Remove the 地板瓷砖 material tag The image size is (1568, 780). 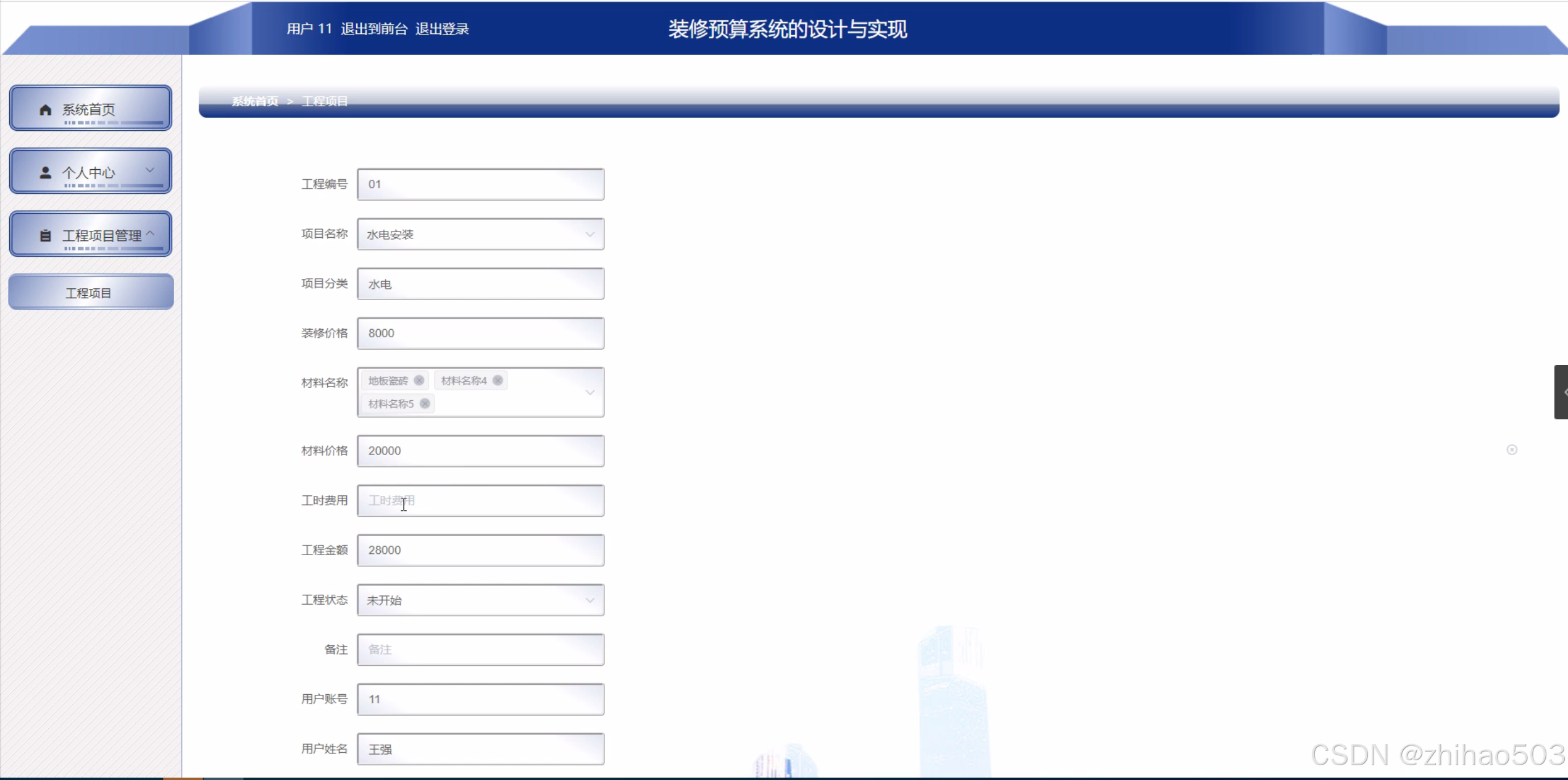419,380
